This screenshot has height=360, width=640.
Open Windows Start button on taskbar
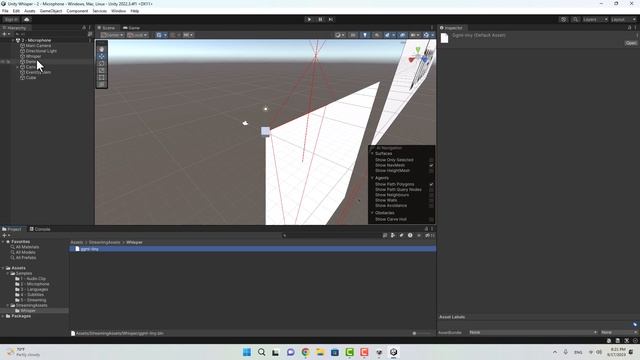[247, 352]
